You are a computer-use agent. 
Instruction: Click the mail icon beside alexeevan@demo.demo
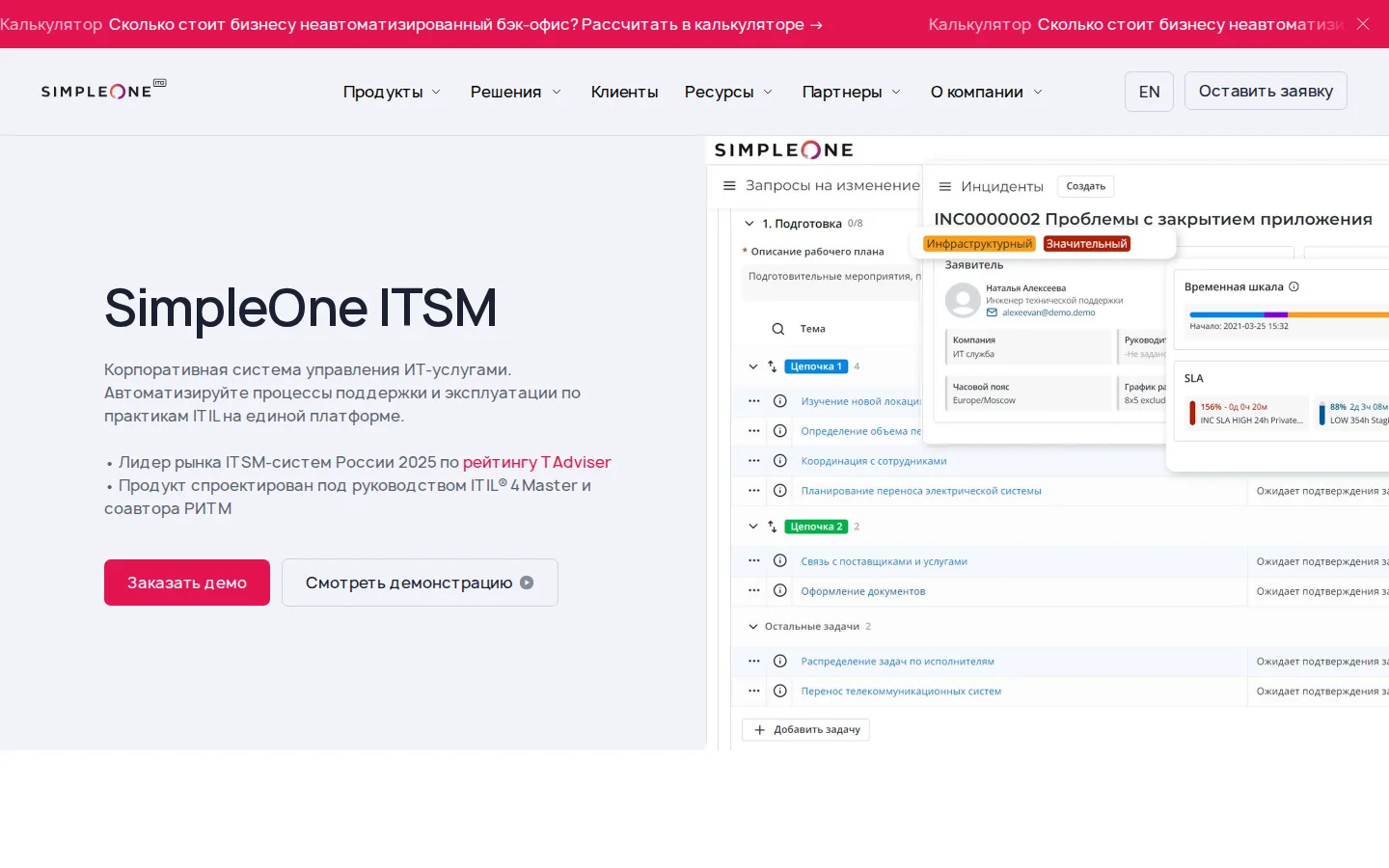[x=992, y=312]
